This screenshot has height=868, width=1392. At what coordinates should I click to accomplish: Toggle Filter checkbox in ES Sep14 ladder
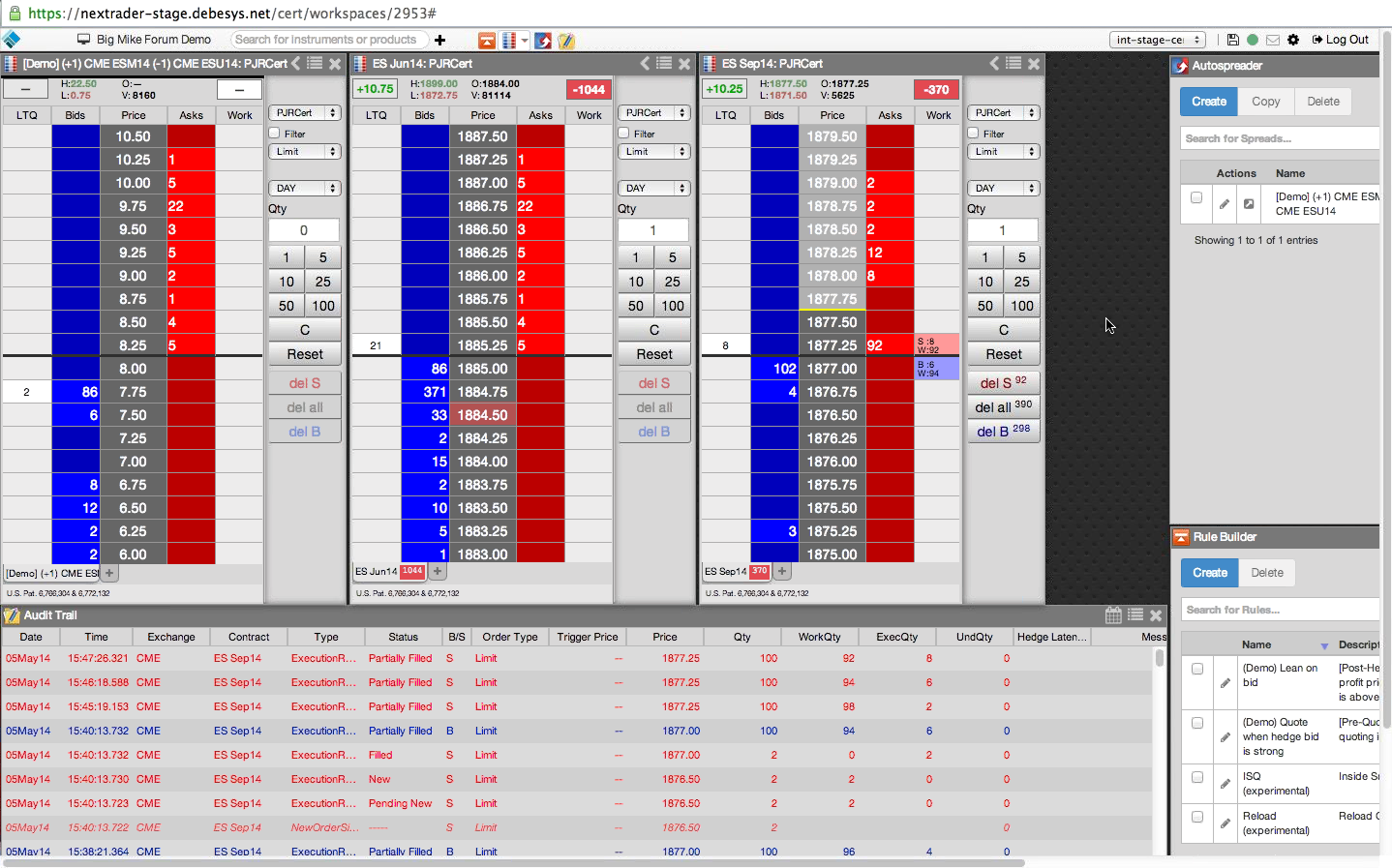973,134
